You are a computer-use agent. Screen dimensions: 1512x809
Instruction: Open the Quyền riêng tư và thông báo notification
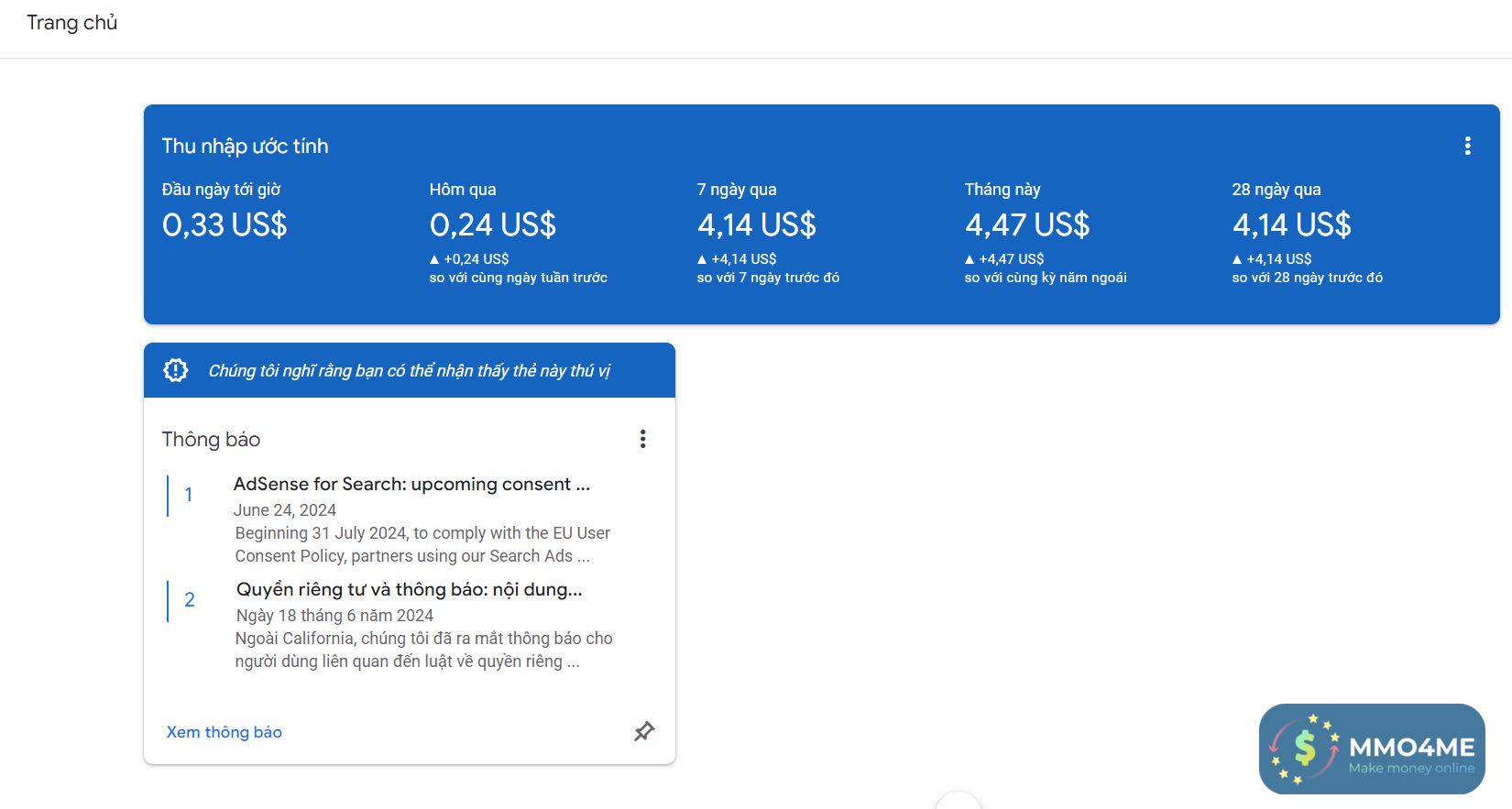click(409, 589)
